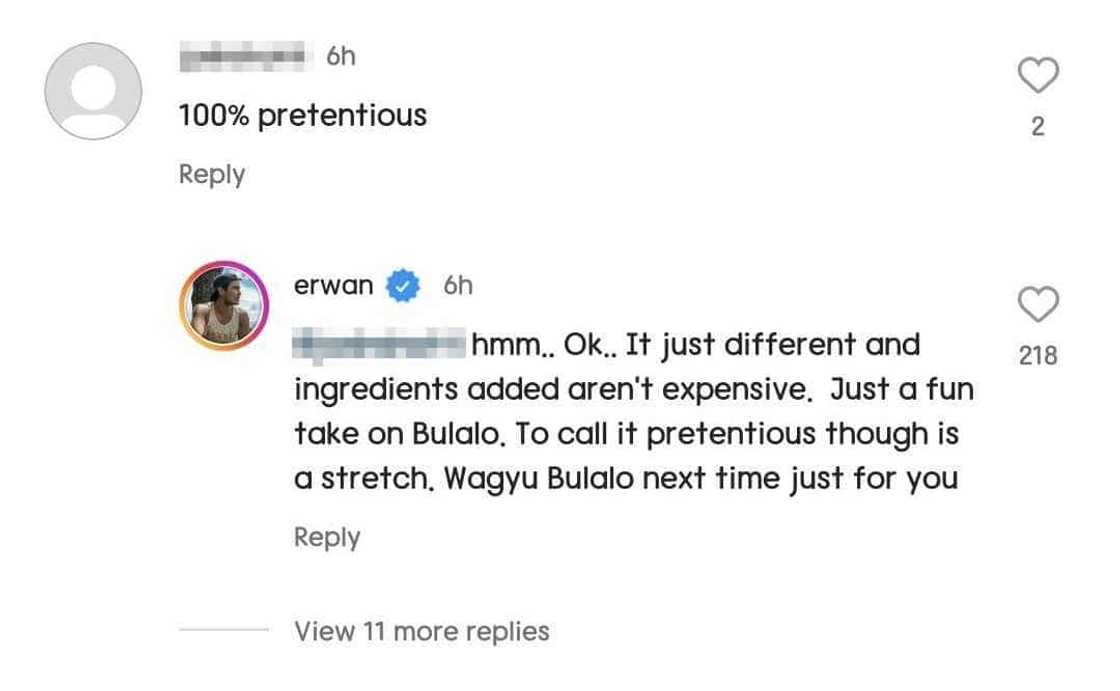The width and height of the screenshot is (1120, 691).
Task: View likes via the "2" count
Action: pos(1037,127)
